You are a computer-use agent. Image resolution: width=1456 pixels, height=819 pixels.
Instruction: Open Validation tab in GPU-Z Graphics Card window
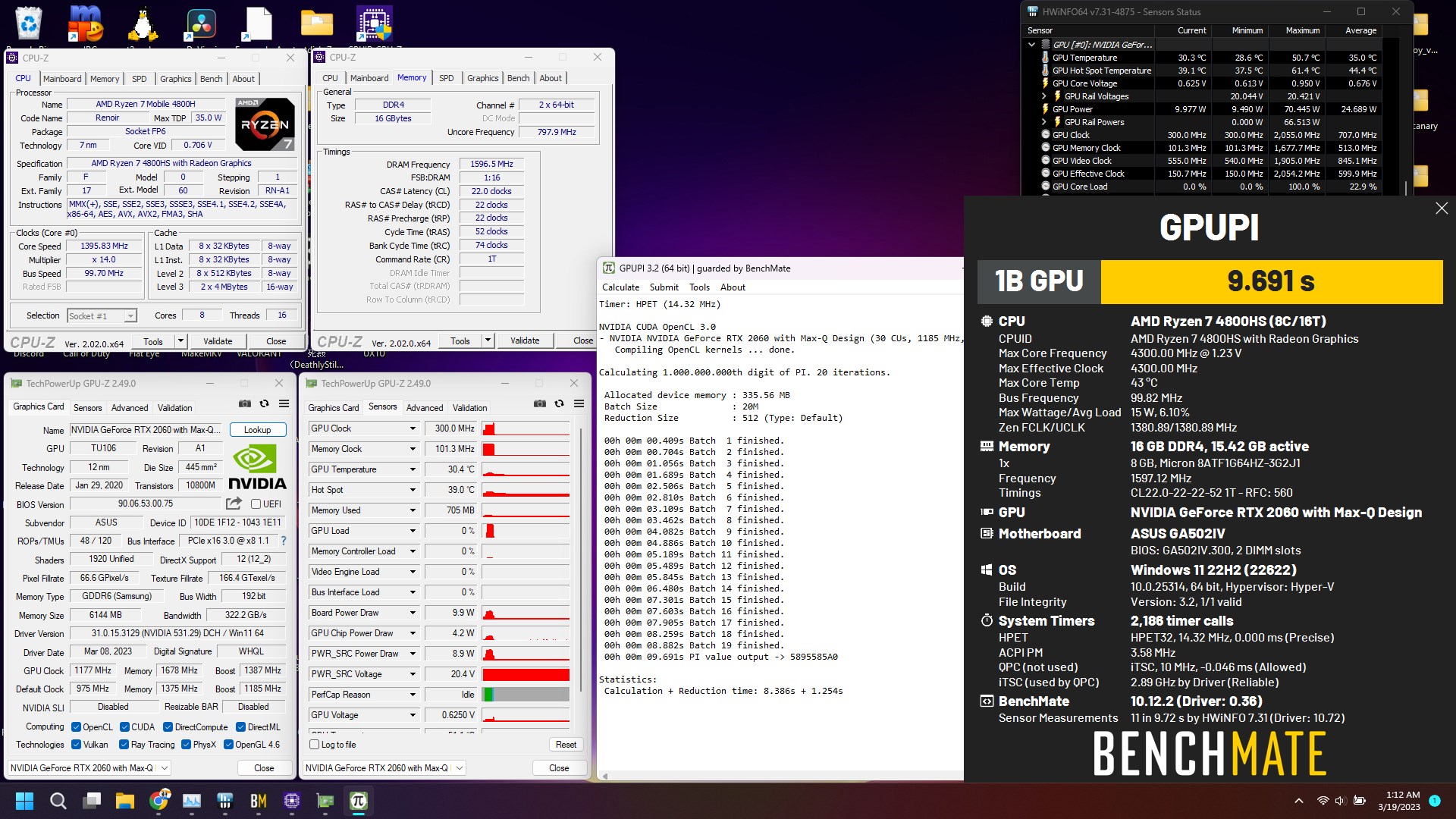175,408
